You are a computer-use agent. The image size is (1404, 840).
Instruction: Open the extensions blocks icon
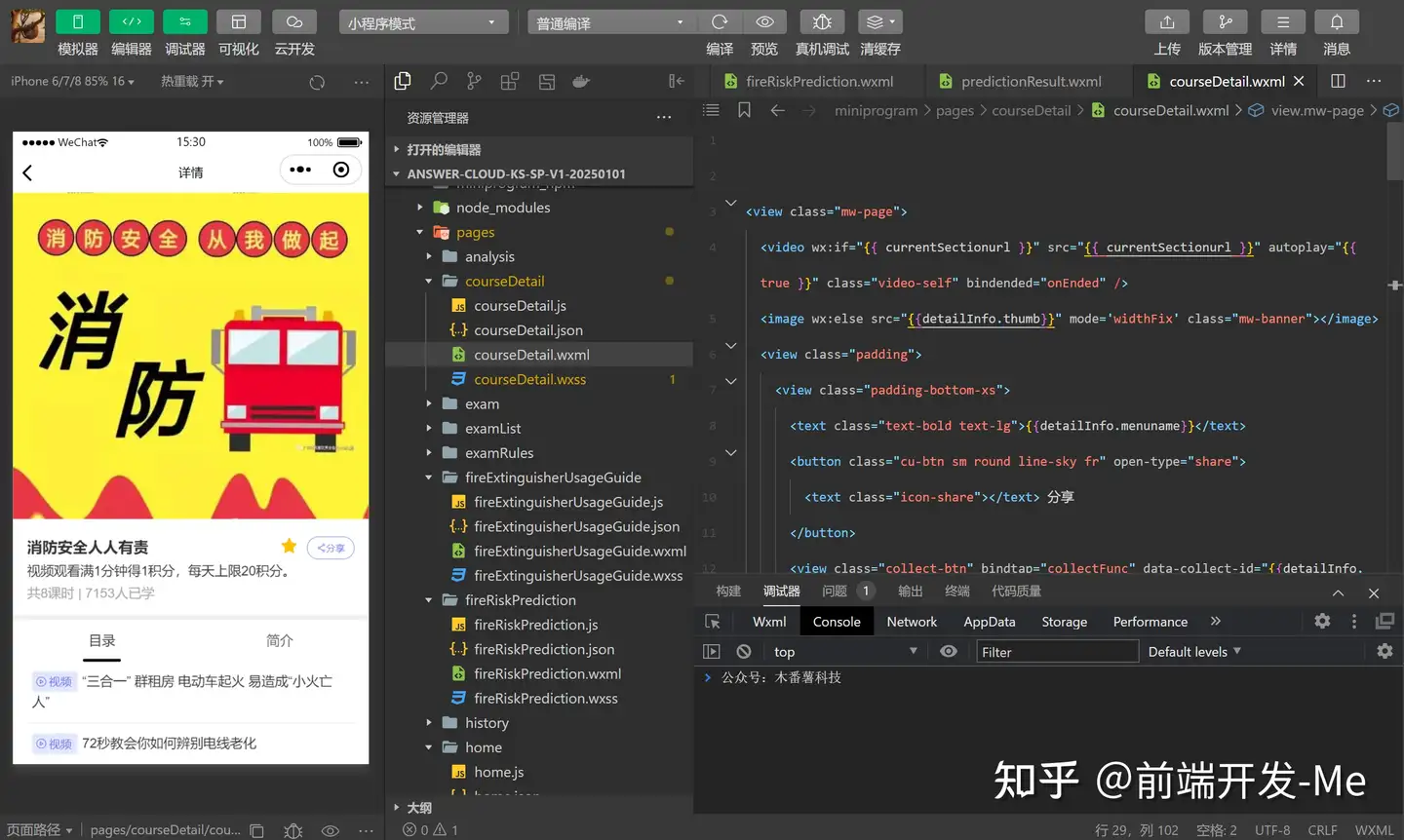(x=509, y=82)
